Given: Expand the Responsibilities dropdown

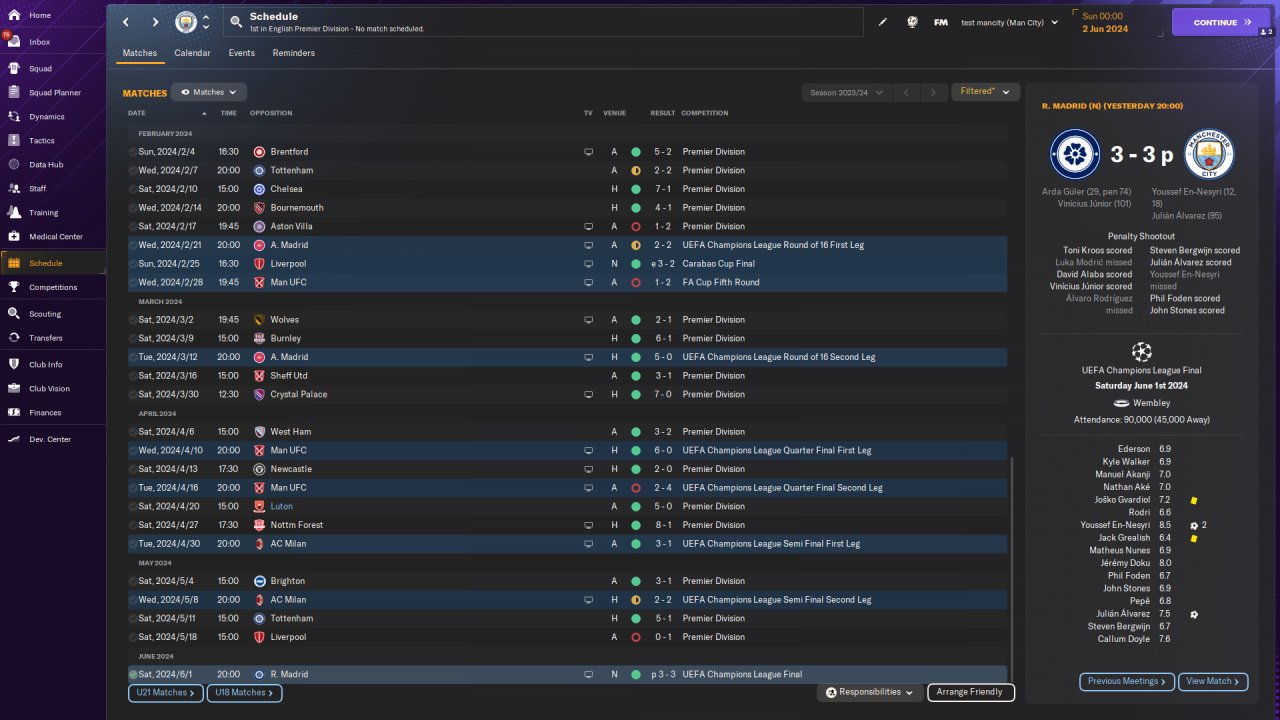Looking at the screenshot, I should pyautogui.click(x=869, y=692).
